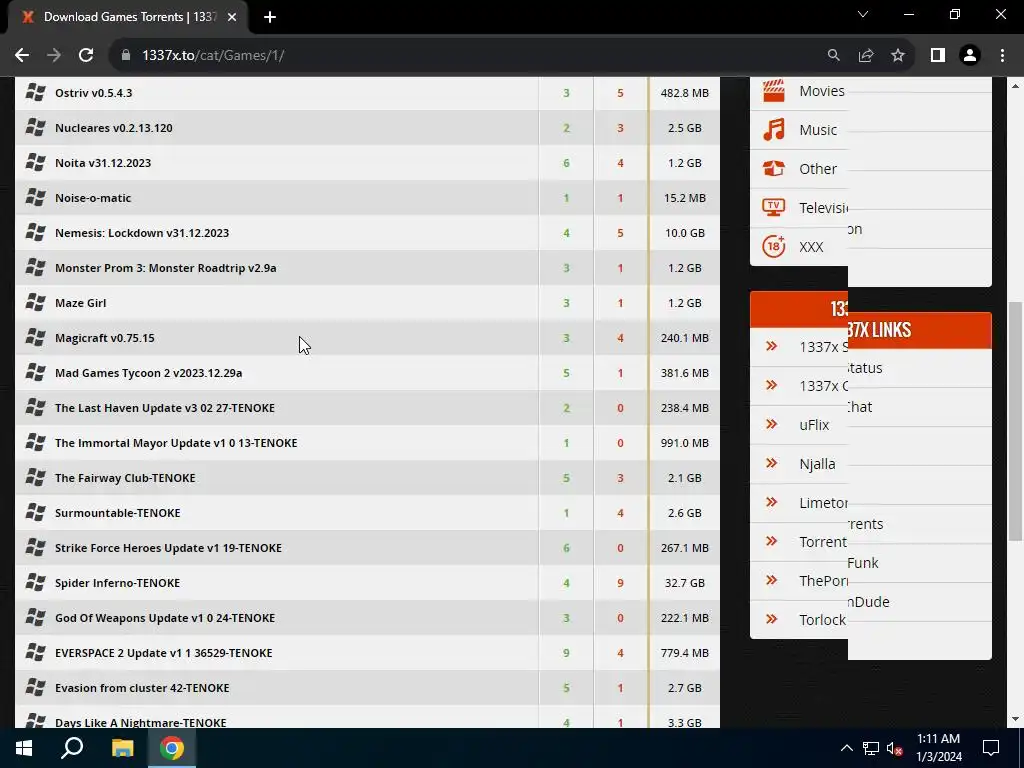The width and height of the screenshot is (1024, 768).
Task: Open EVERSPACE 2 Update torrent
Action: 163,653
